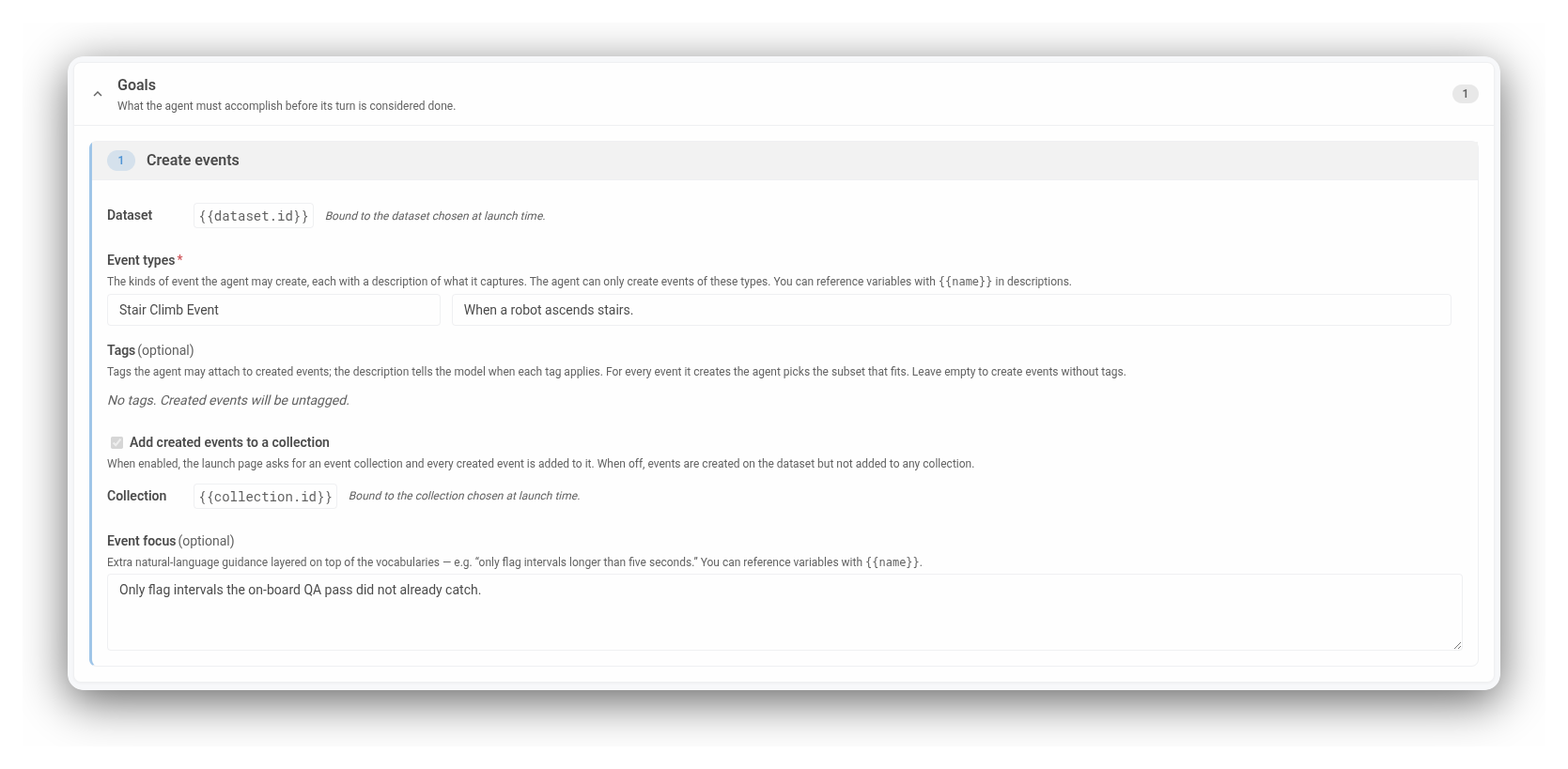Click the {{collection.id}} variable chip
The width and height of the screenshot is (1568, 769).
(265, 497)
